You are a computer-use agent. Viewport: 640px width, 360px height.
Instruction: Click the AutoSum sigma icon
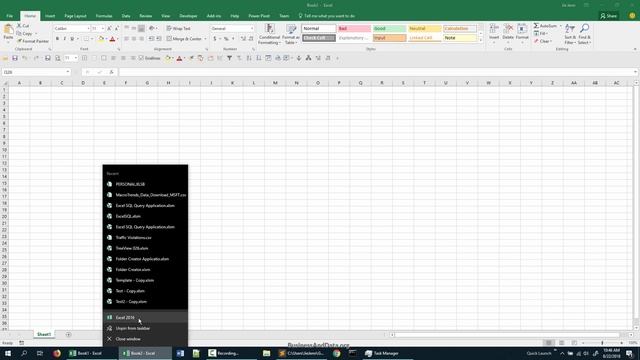tap(536, 26)
